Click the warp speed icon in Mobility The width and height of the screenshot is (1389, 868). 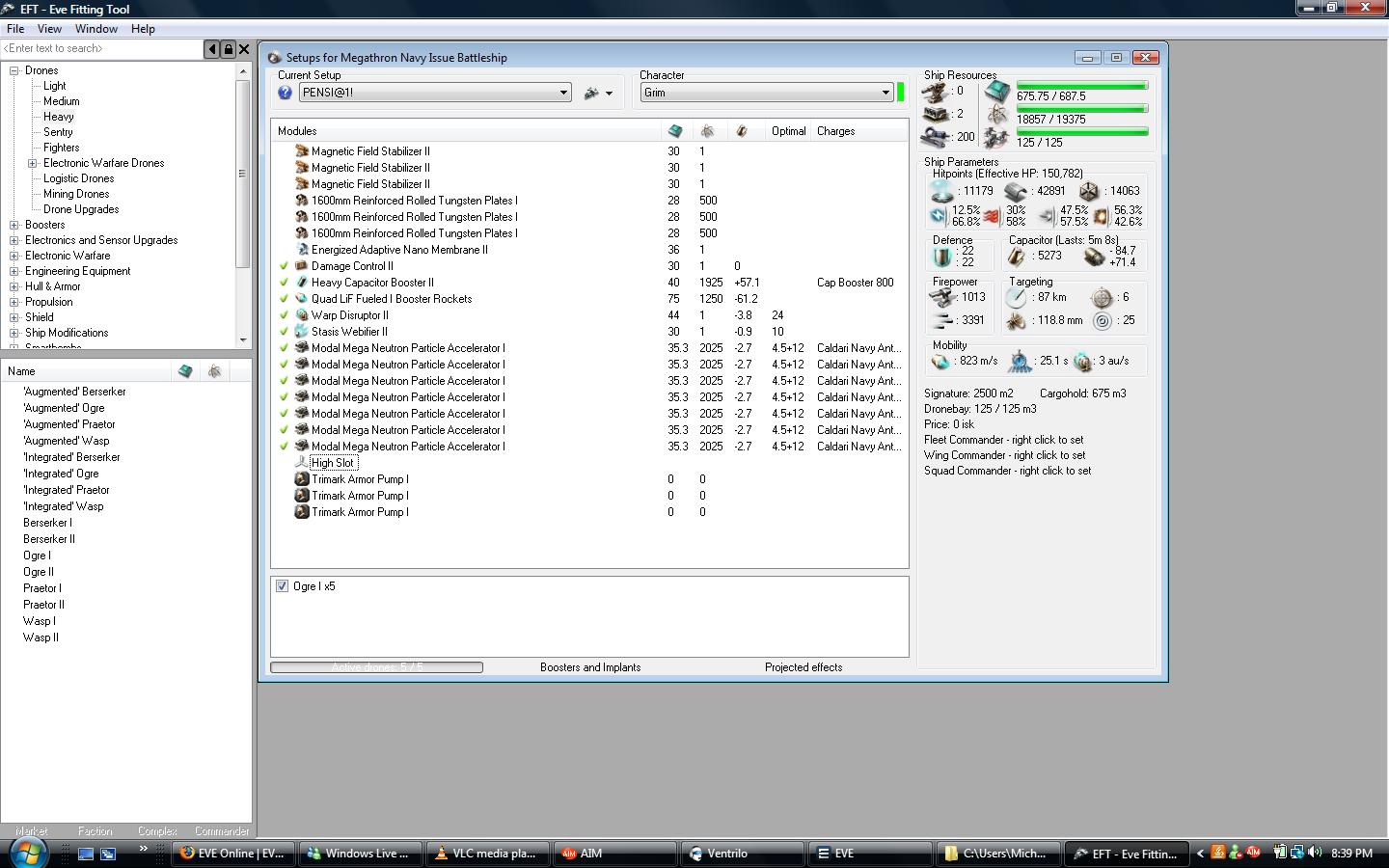click(1082, 361)
